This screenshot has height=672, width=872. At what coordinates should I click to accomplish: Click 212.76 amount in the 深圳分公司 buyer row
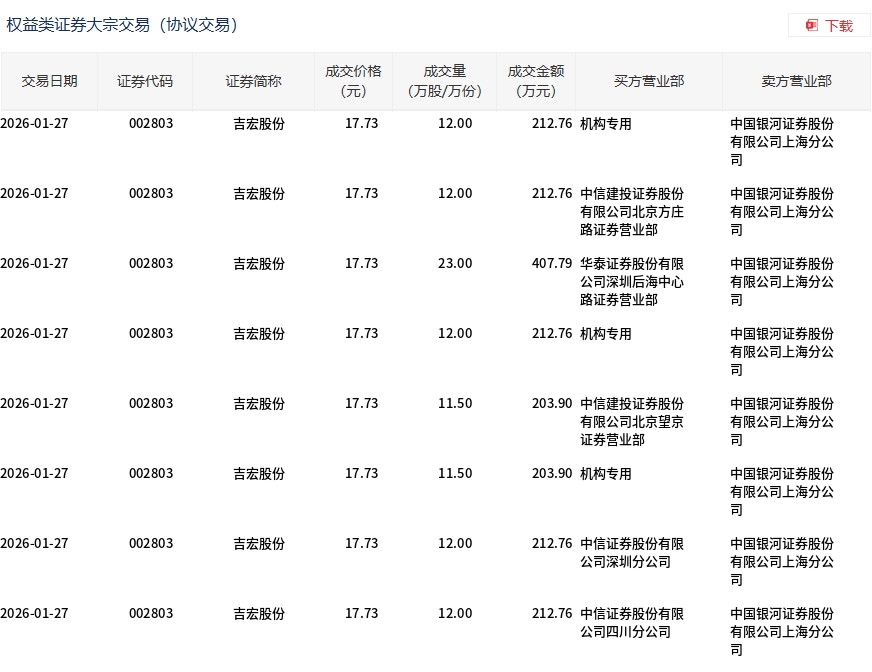(552, 543)
